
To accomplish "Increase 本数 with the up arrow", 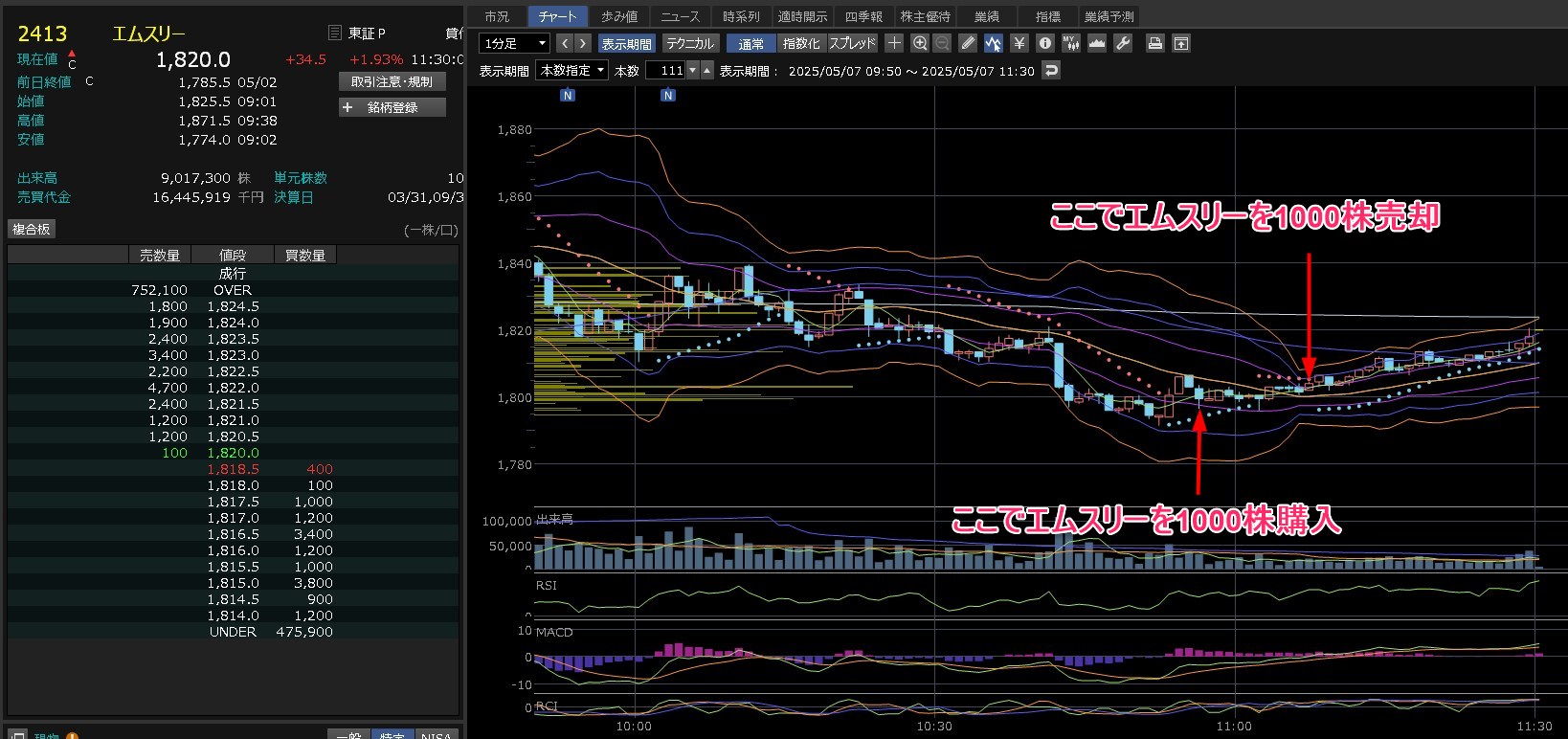I will (x=707, y=70).
